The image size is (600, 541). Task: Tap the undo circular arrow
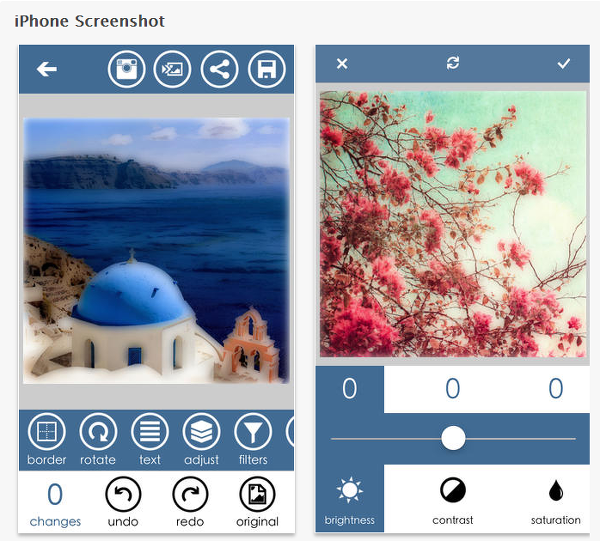click(x=123, y=494)
